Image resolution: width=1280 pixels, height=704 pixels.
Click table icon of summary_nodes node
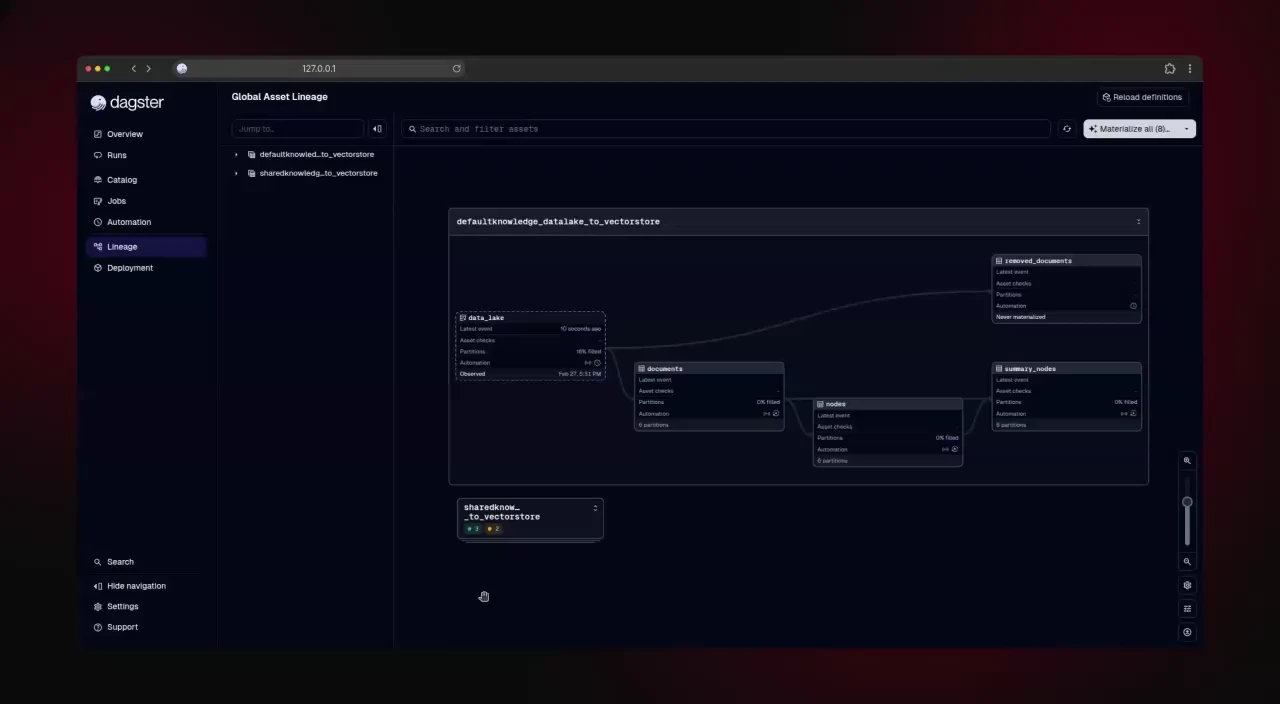999,369
